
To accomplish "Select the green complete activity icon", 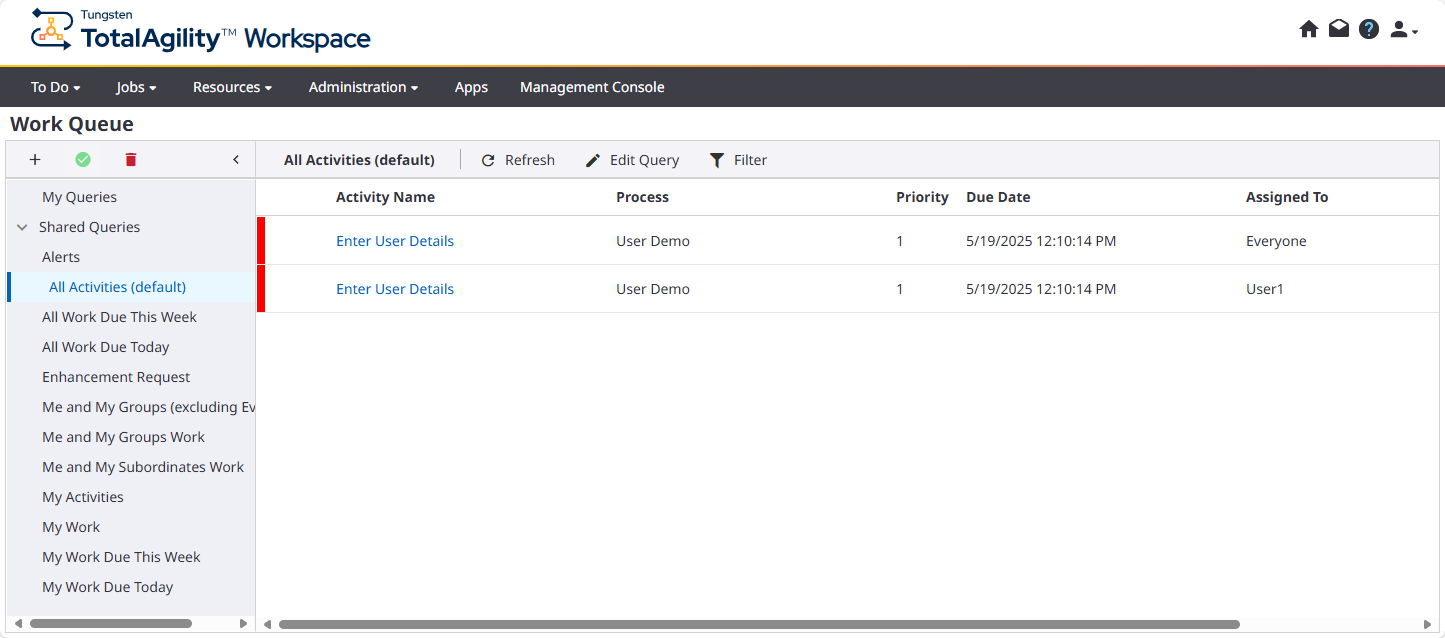I will (83, 159).
